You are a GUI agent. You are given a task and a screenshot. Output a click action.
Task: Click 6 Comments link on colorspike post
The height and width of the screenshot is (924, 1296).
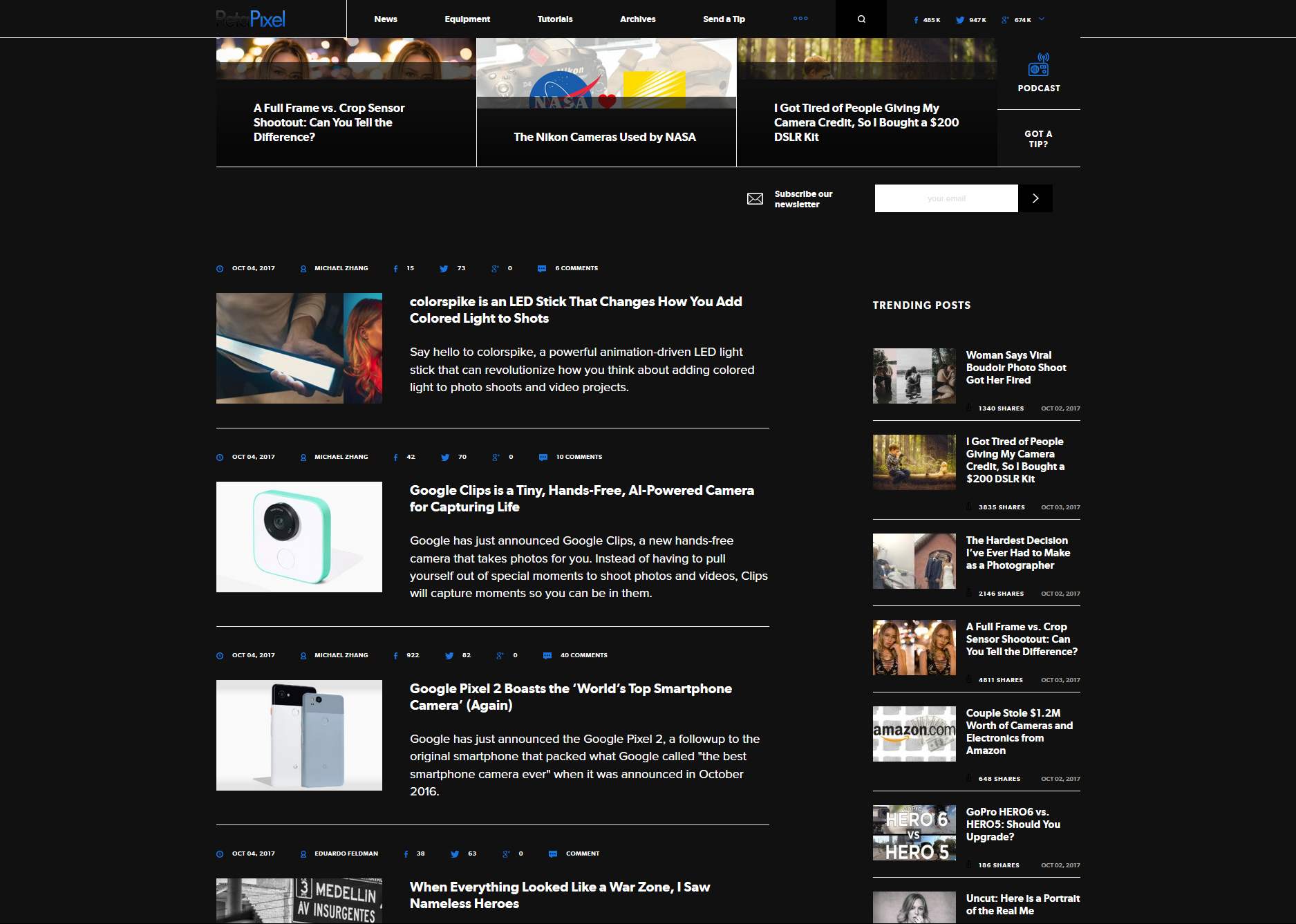[576, 268]
